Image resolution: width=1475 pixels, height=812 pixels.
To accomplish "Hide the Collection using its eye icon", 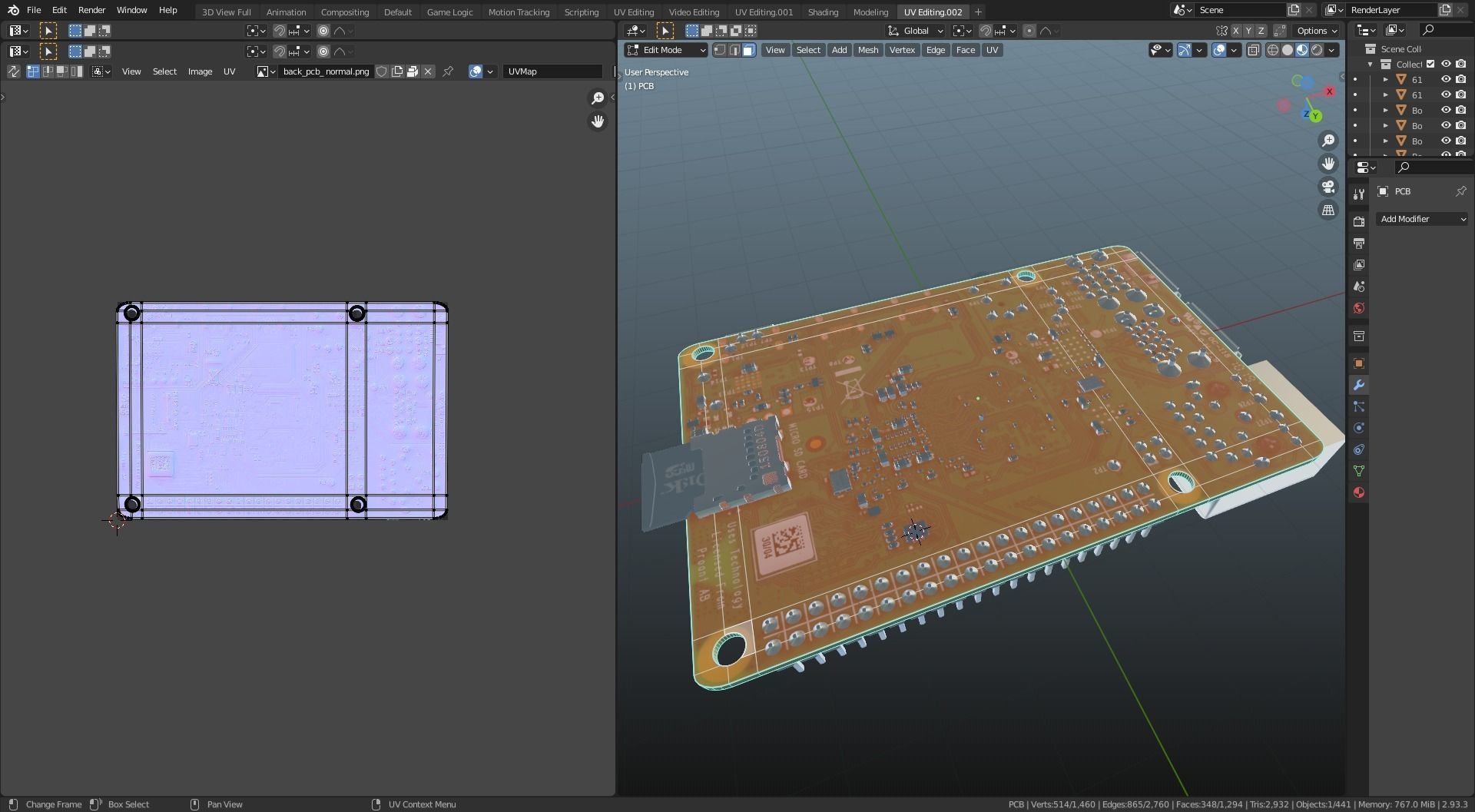I will click(x=1445, y=64).
